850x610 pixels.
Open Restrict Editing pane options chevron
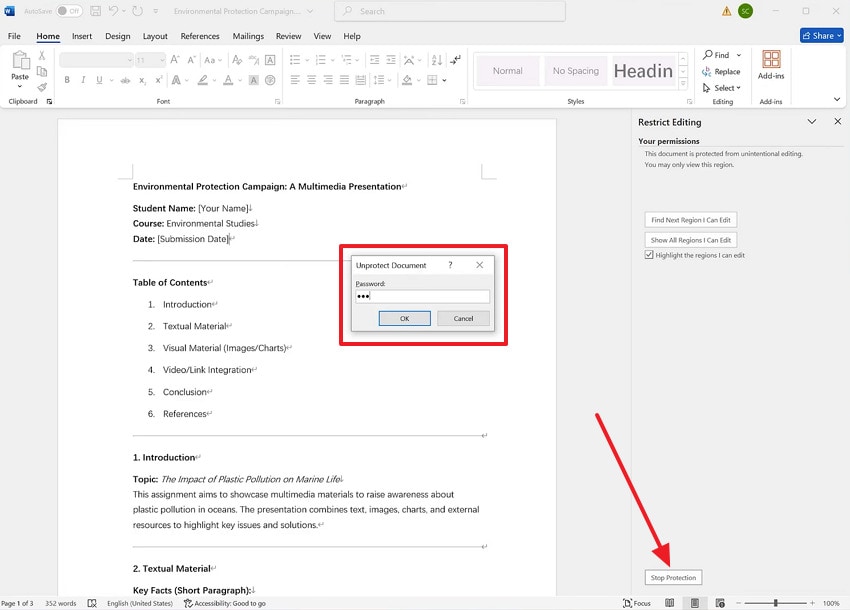point(812,121)
